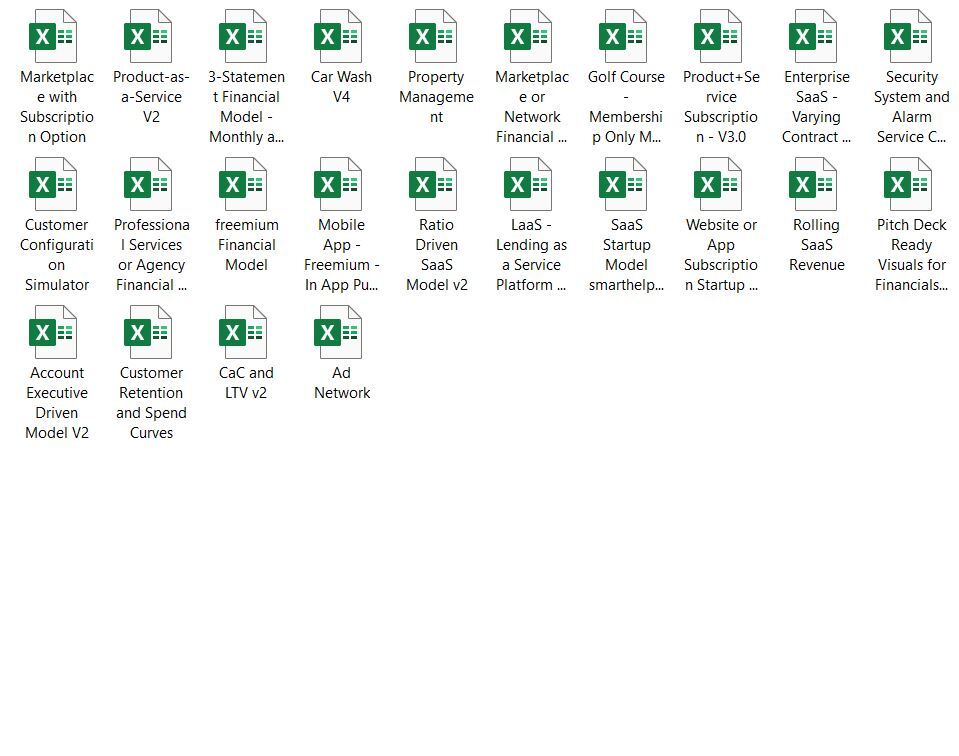959x756 pixels.
Task: Select the Customer Configuration Simulator file
Action: pos(56,185)
